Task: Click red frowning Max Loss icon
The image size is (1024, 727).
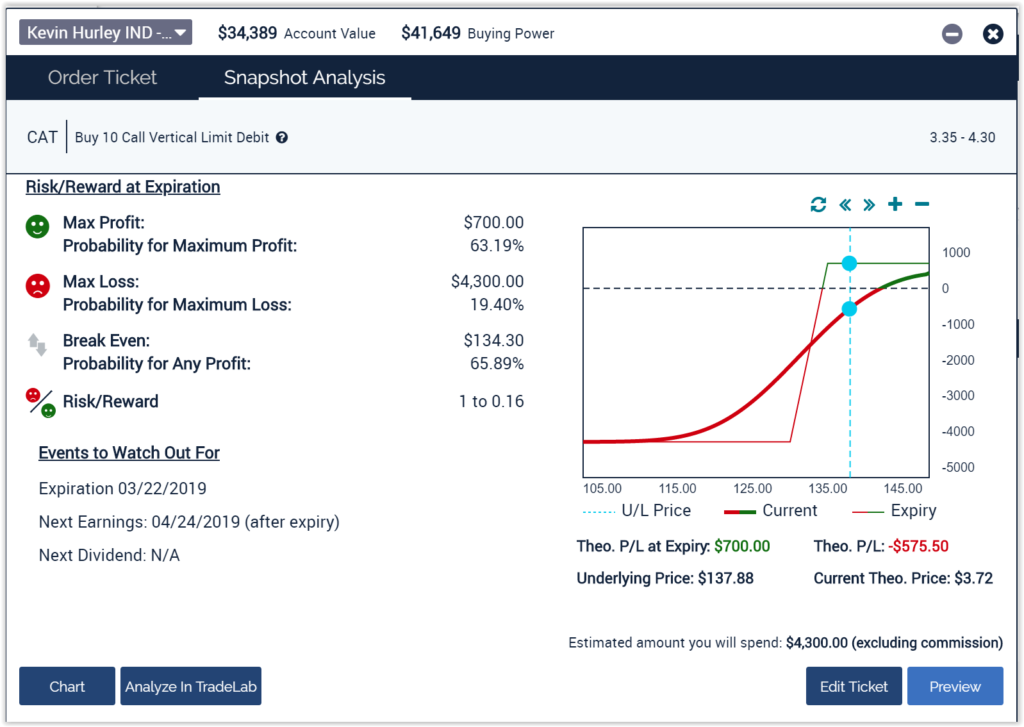Action: 37,287
